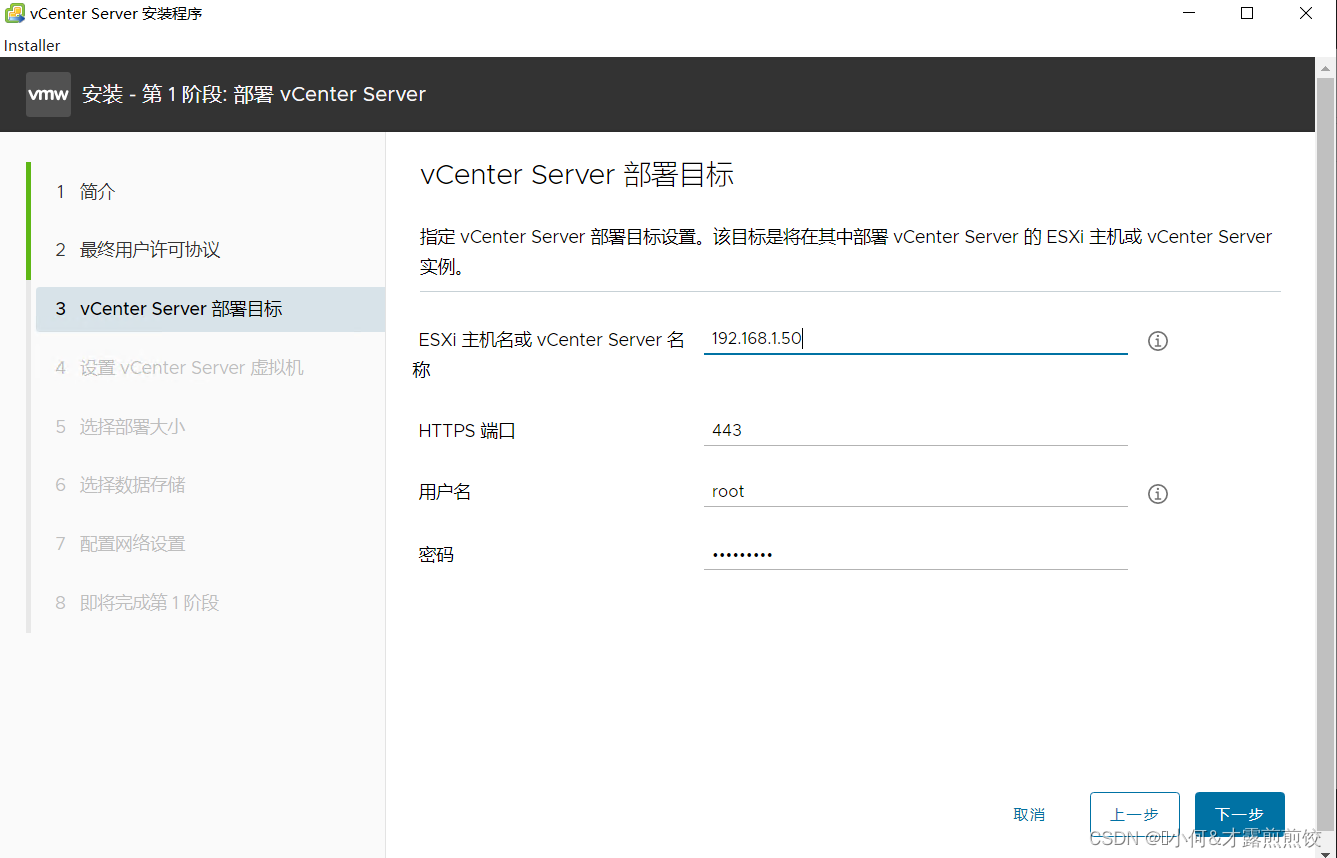This screenshot has height=858, width=1337.
Task: Click the 用户名 label
Action: click(x=445, y=492)
